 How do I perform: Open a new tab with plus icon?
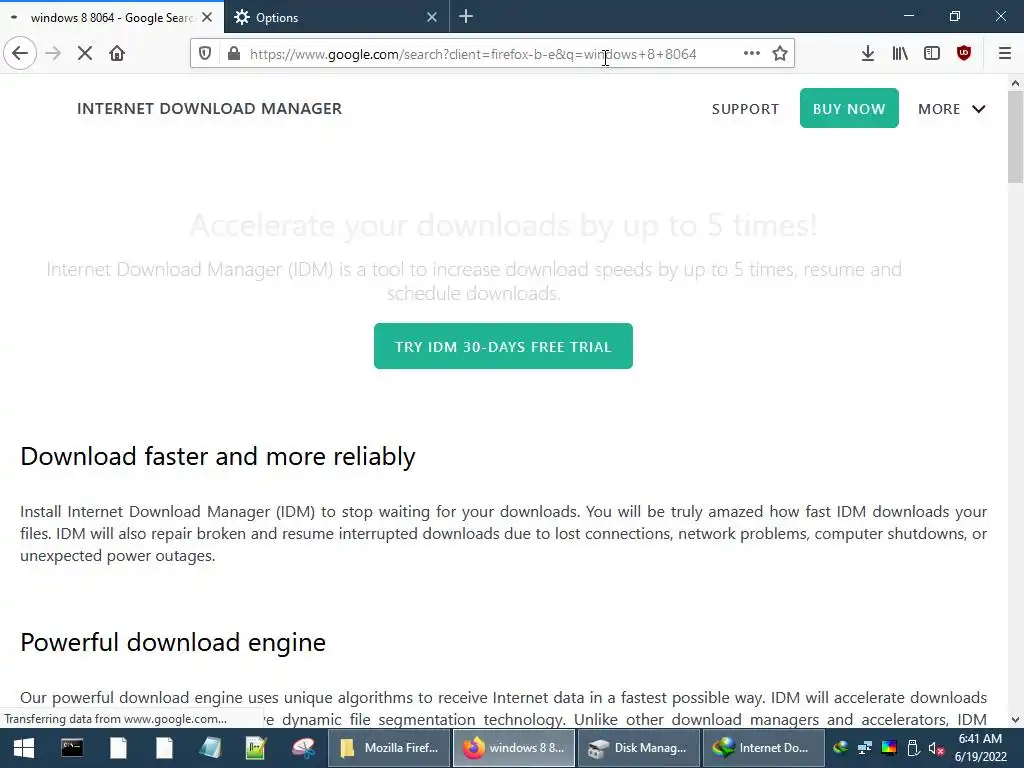[x=466, y=16]
